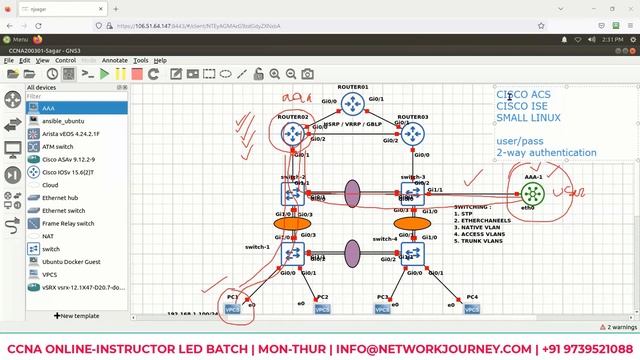
Task: Open the Help menu
Action: (160, 60)
